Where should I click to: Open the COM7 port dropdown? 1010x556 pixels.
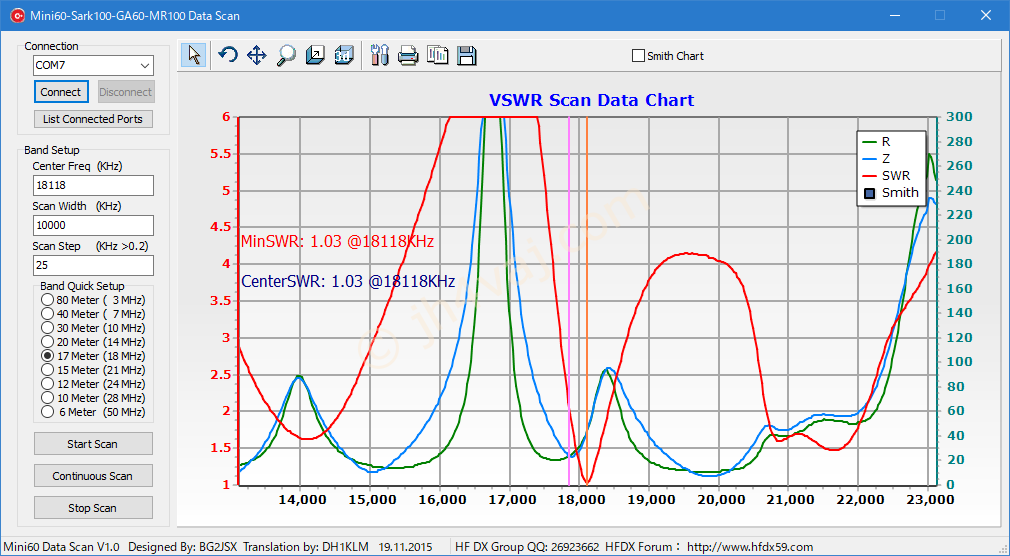point(145,65)
